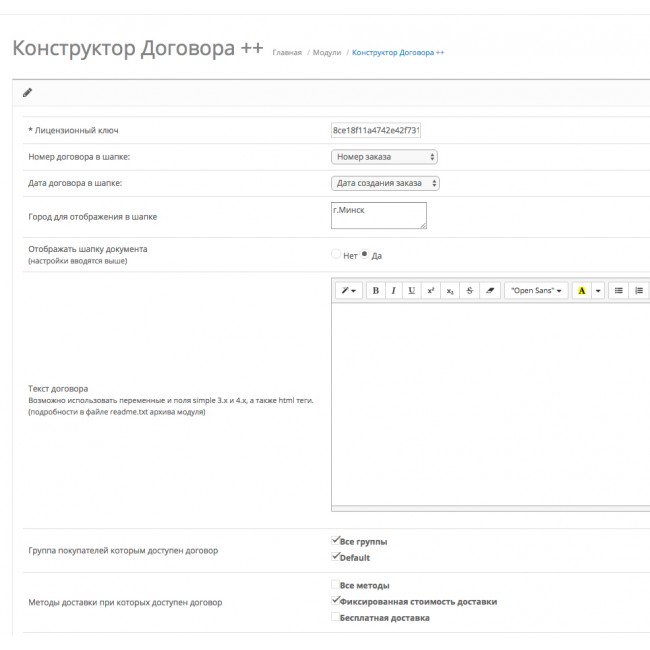This screenshot has height=650, width=650.
Task: Click the license key input field
Action: 376,130
